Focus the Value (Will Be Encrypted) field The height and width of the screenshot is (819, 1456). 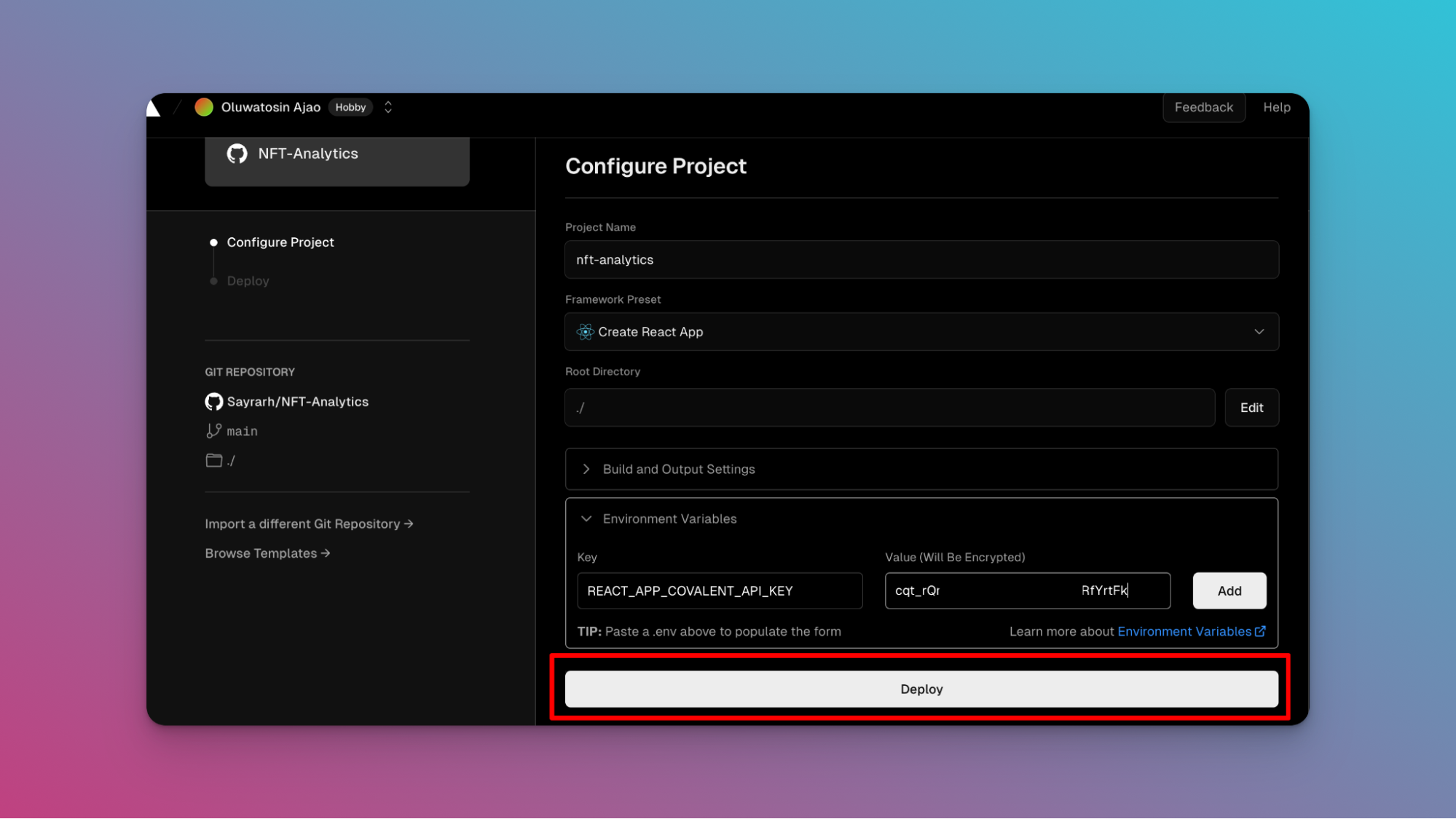(x=1027, y=591)
